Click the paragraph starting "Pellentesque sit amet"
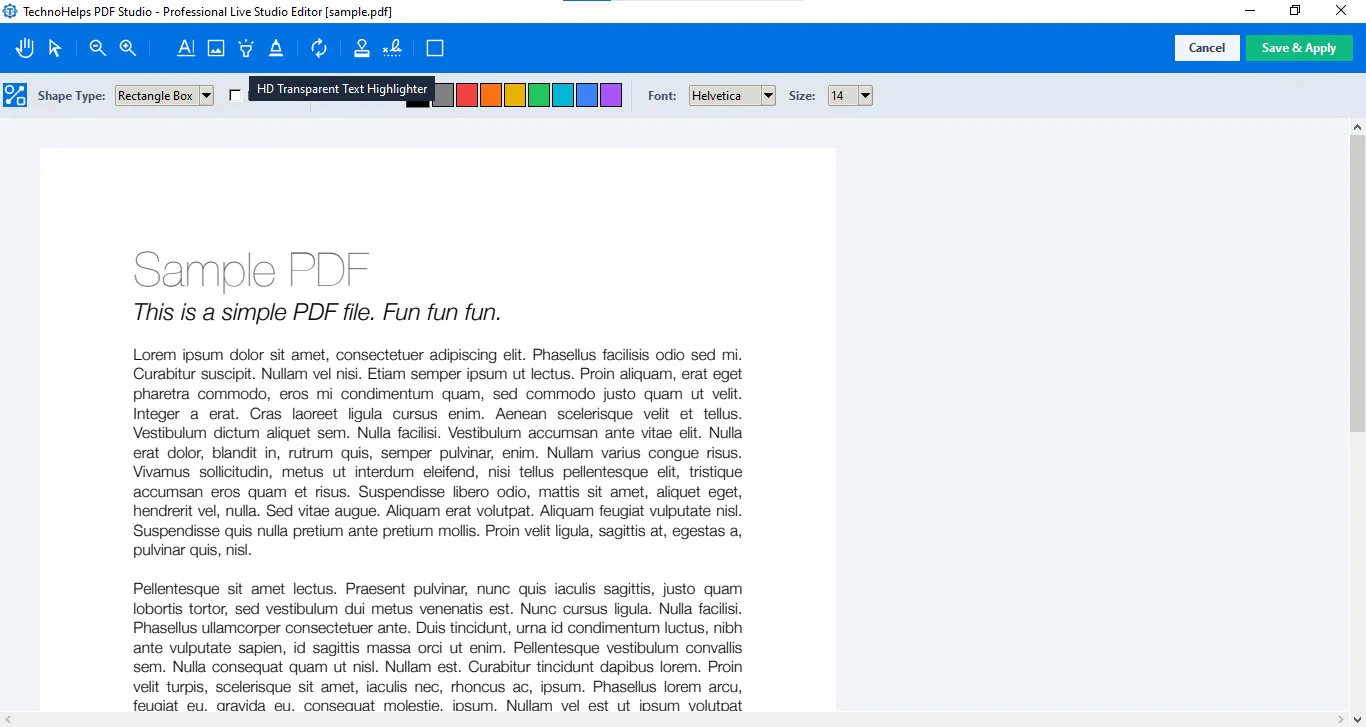 438,647
